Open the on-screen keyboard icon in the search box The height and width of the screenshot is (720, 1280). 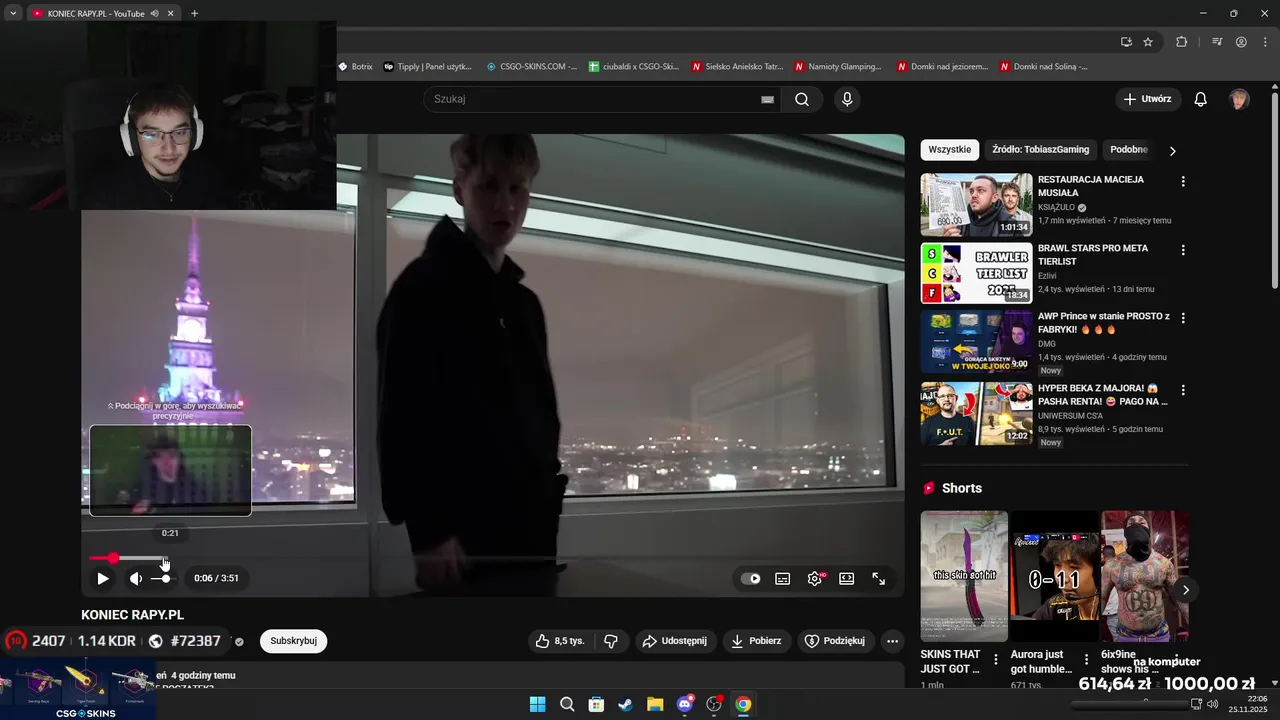click(767, 99)
